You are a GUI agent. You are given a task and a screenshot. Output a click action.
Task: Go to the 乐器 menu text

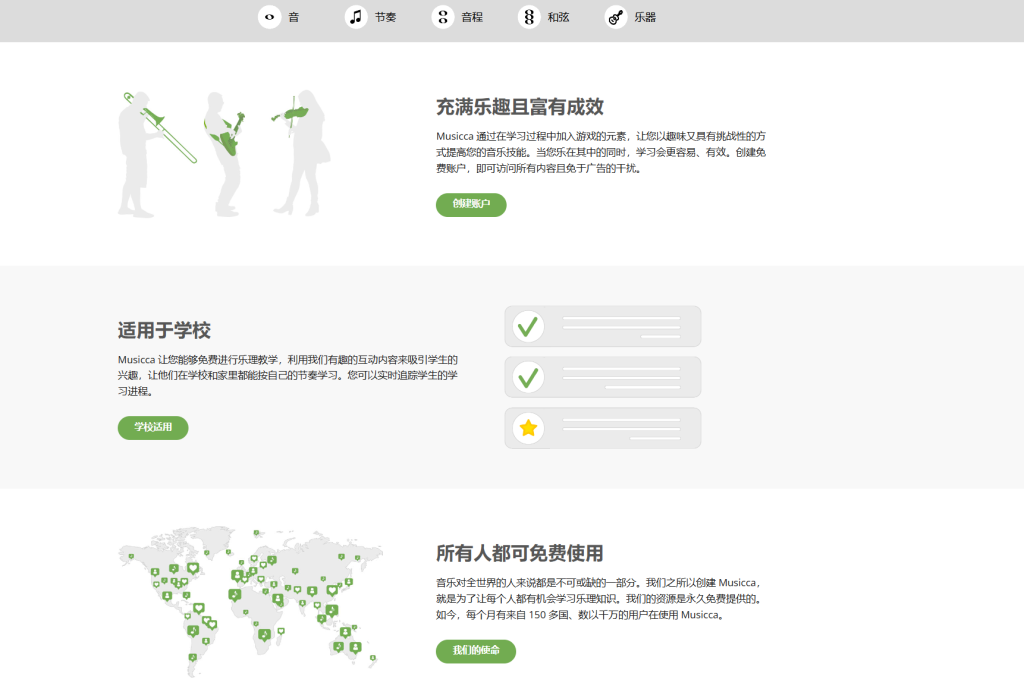[645, 17]
